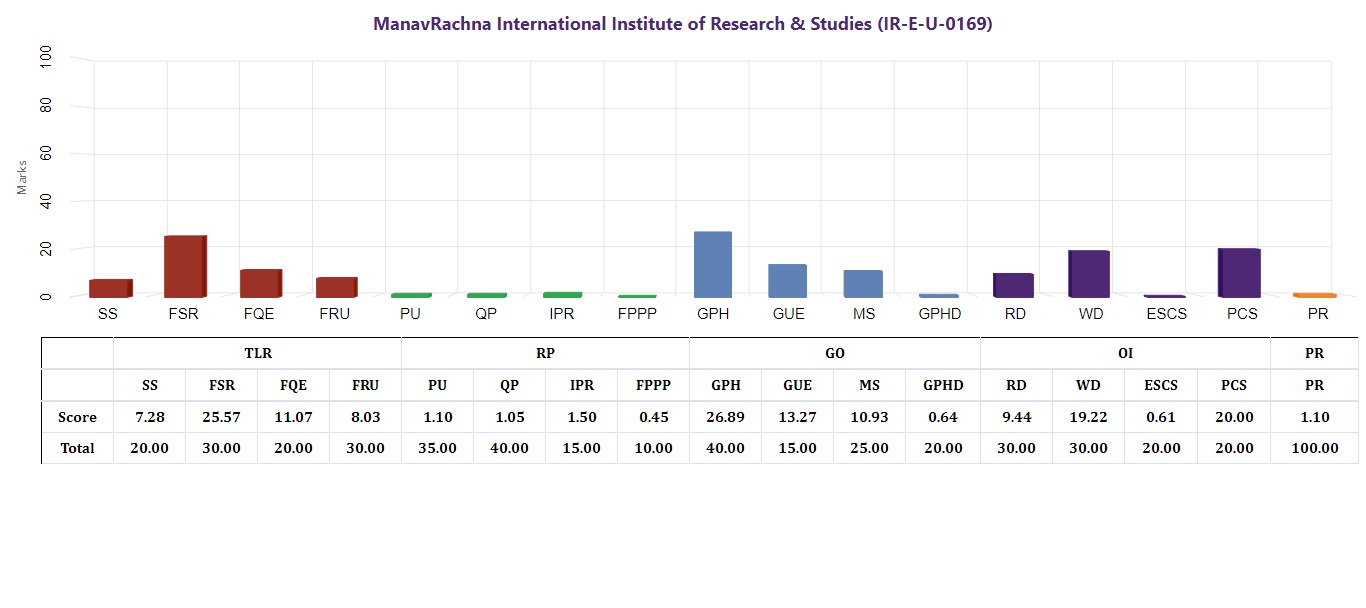Click the red FRU chart bar
1366x608 pixels.
pyautogui.click(x=336, y=287)
